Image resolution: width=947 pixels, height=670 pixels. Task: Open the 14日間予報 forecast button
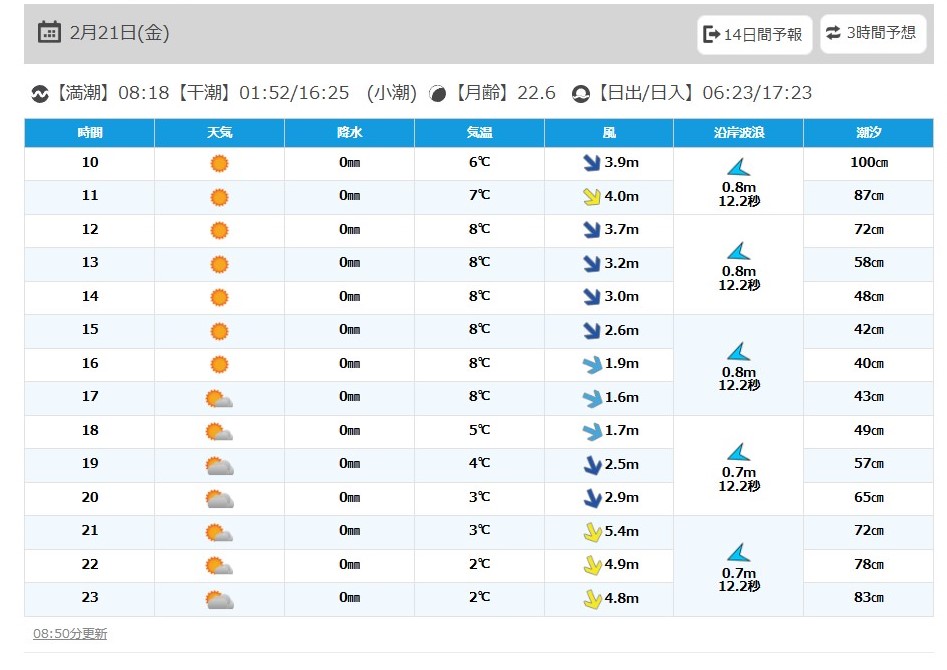pos(754,34)
